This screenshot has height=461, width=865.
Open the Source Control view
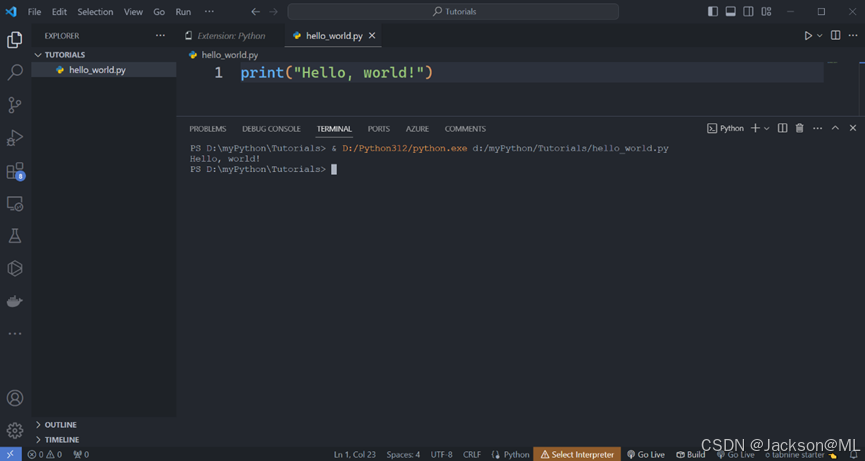tap(15, 105)
